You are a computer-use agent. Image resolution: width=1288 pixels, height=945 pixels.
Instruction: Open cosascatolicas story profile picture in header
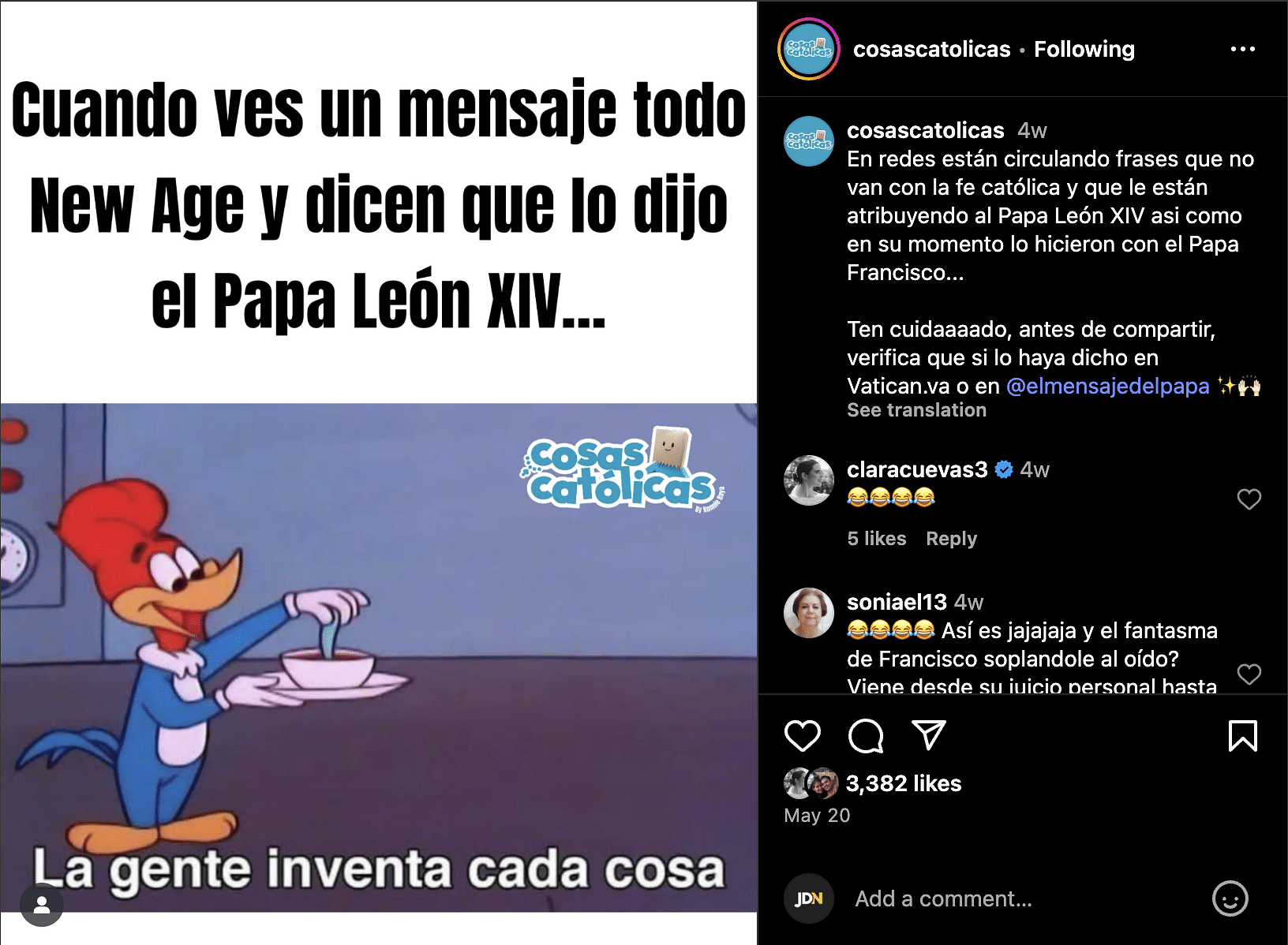coord(809,49)
